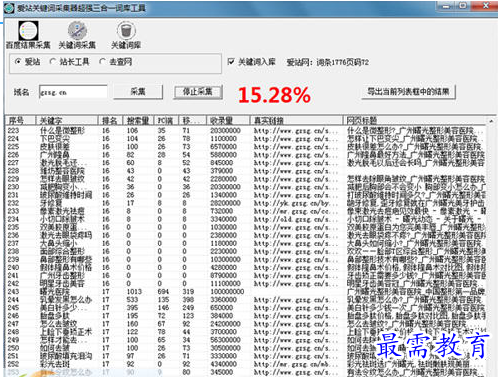Screen dimensions: 498x377
Task: Select row number 238 in the list
Action: pos(13,251)
